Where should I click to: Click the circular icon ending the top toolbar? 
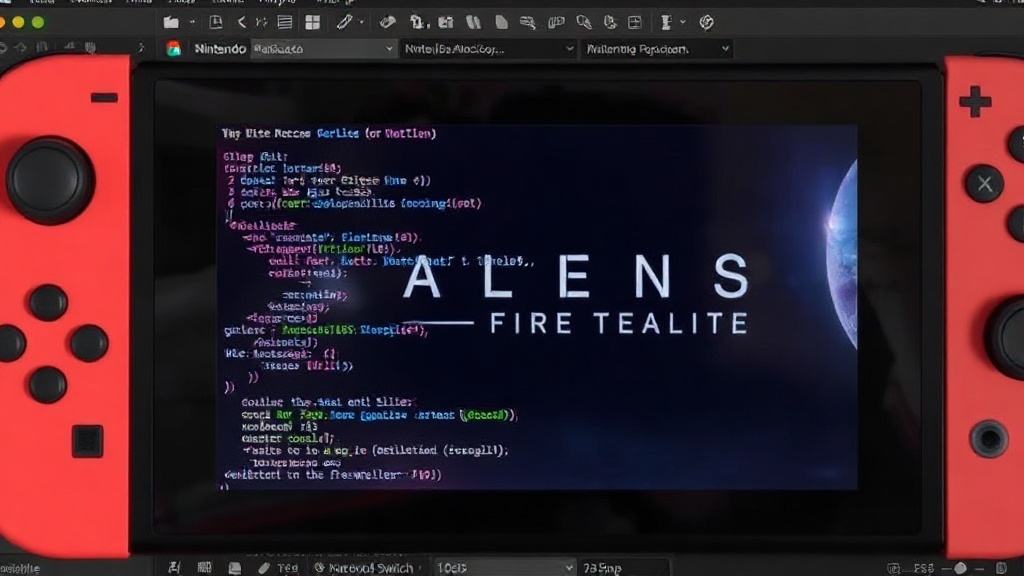pyautogui.click(x=707, y=22)
